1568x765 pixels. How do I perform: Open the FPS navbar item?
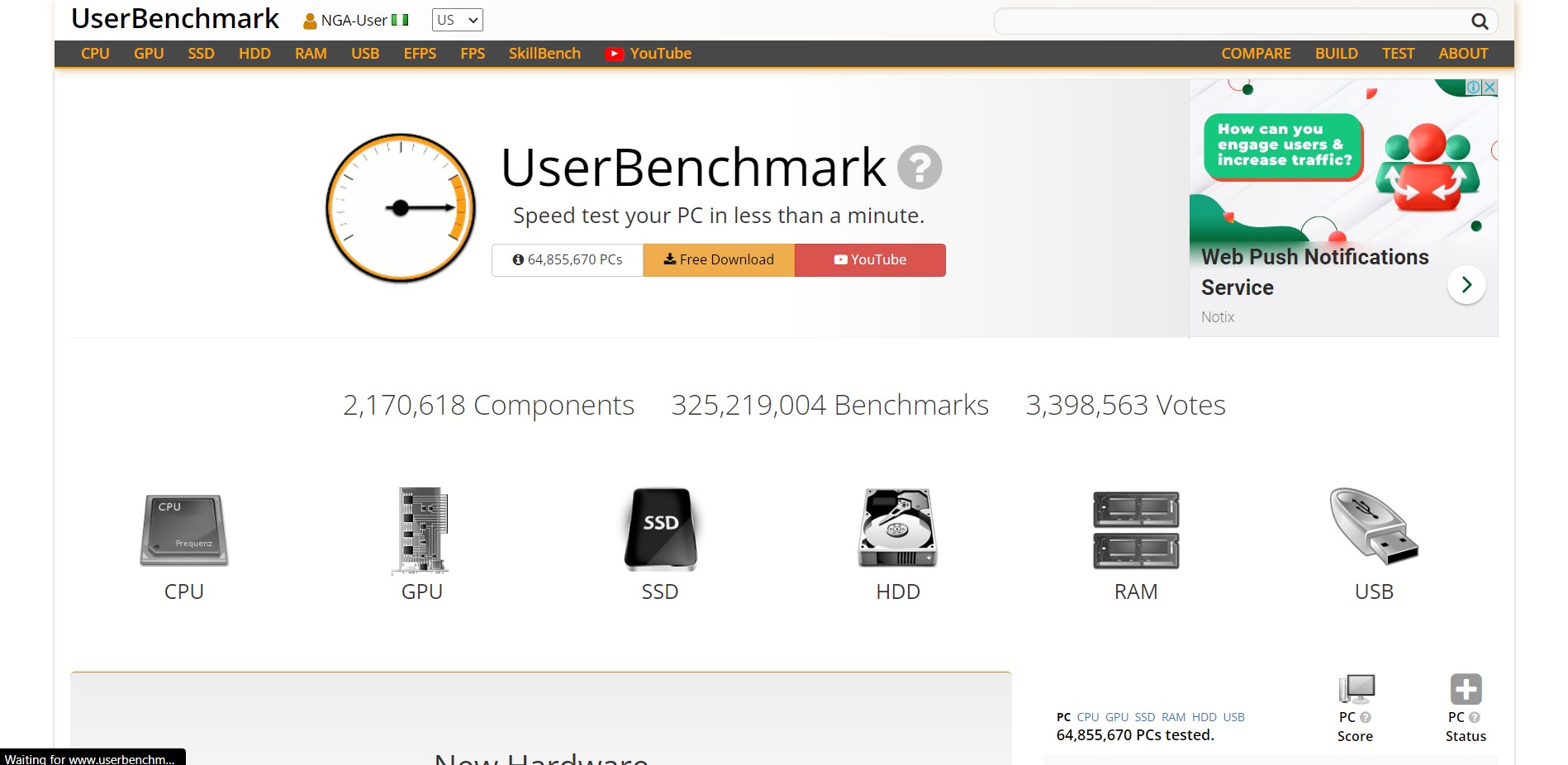point(473,54)
